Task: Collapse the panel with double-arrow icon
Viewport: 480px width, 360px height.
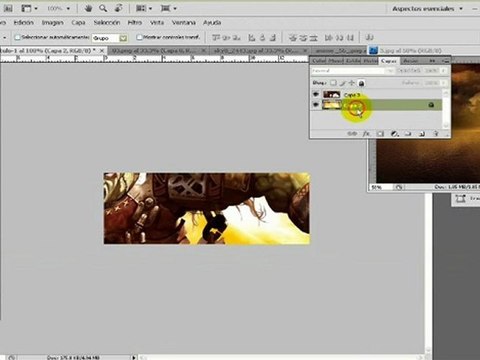Action: click(432, 61)
